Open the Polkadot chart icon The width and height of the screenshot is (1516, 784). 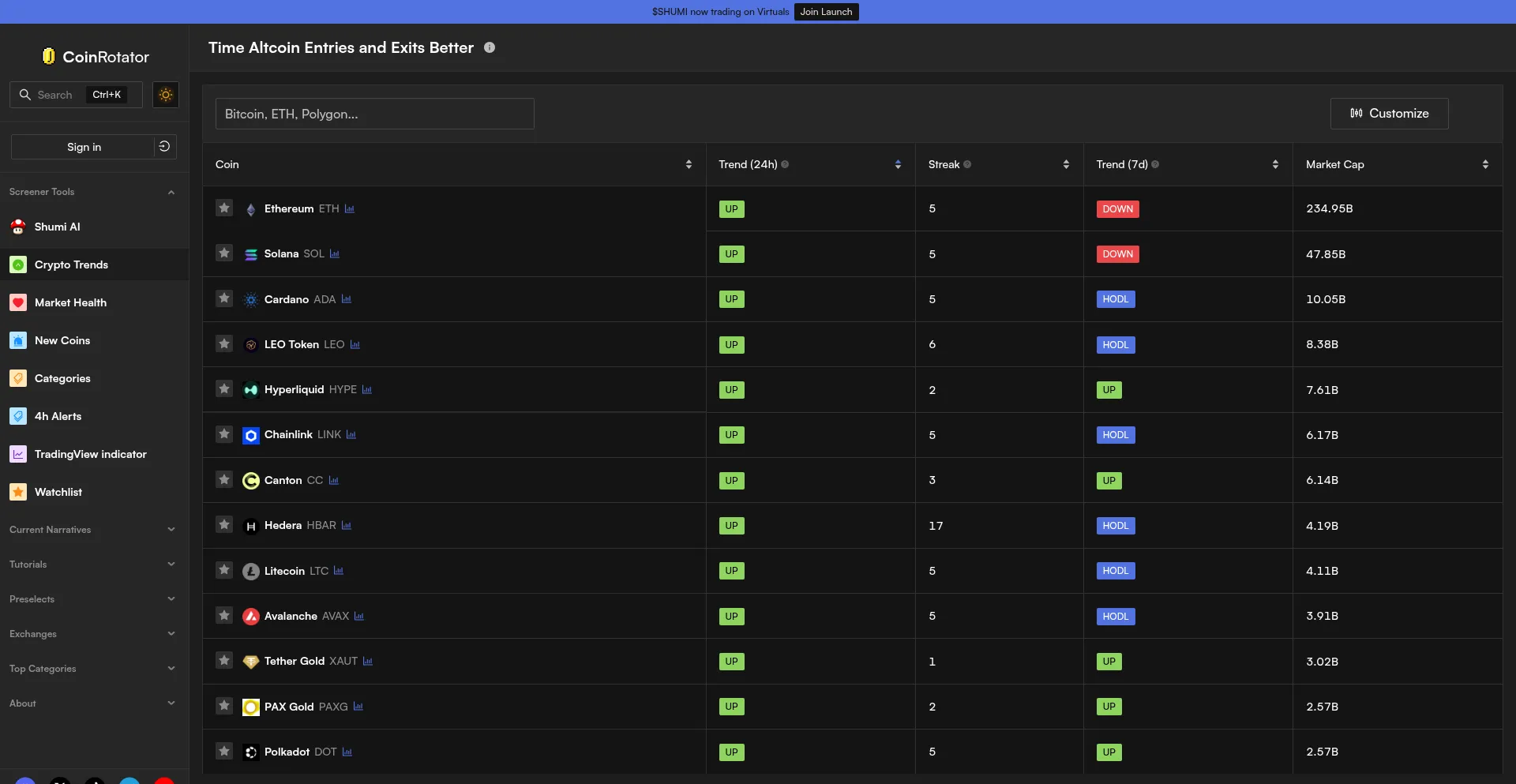pyautogui.click(x=347, y=752)
